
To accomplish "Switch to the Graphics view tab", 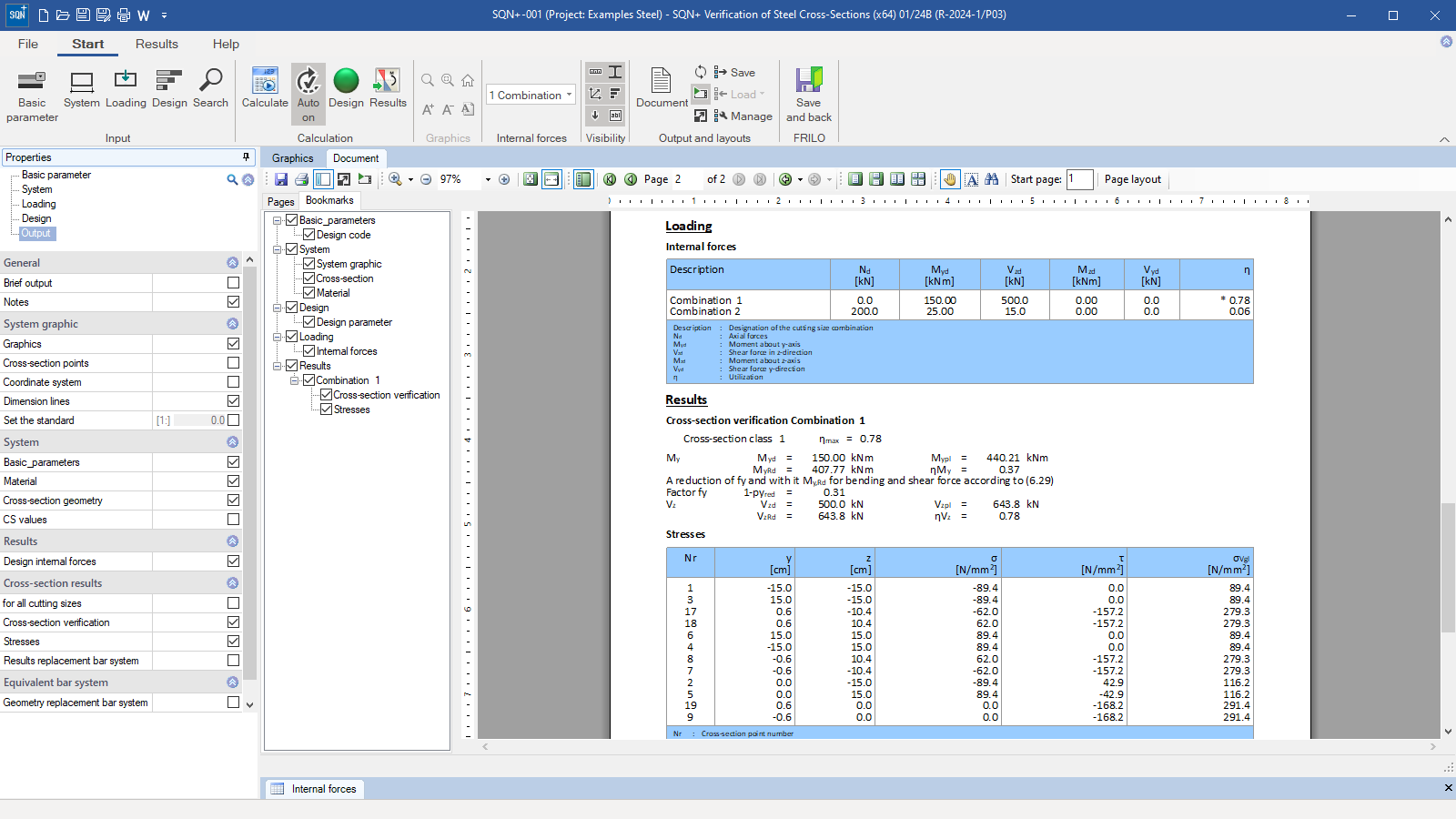I will [292, 158].
